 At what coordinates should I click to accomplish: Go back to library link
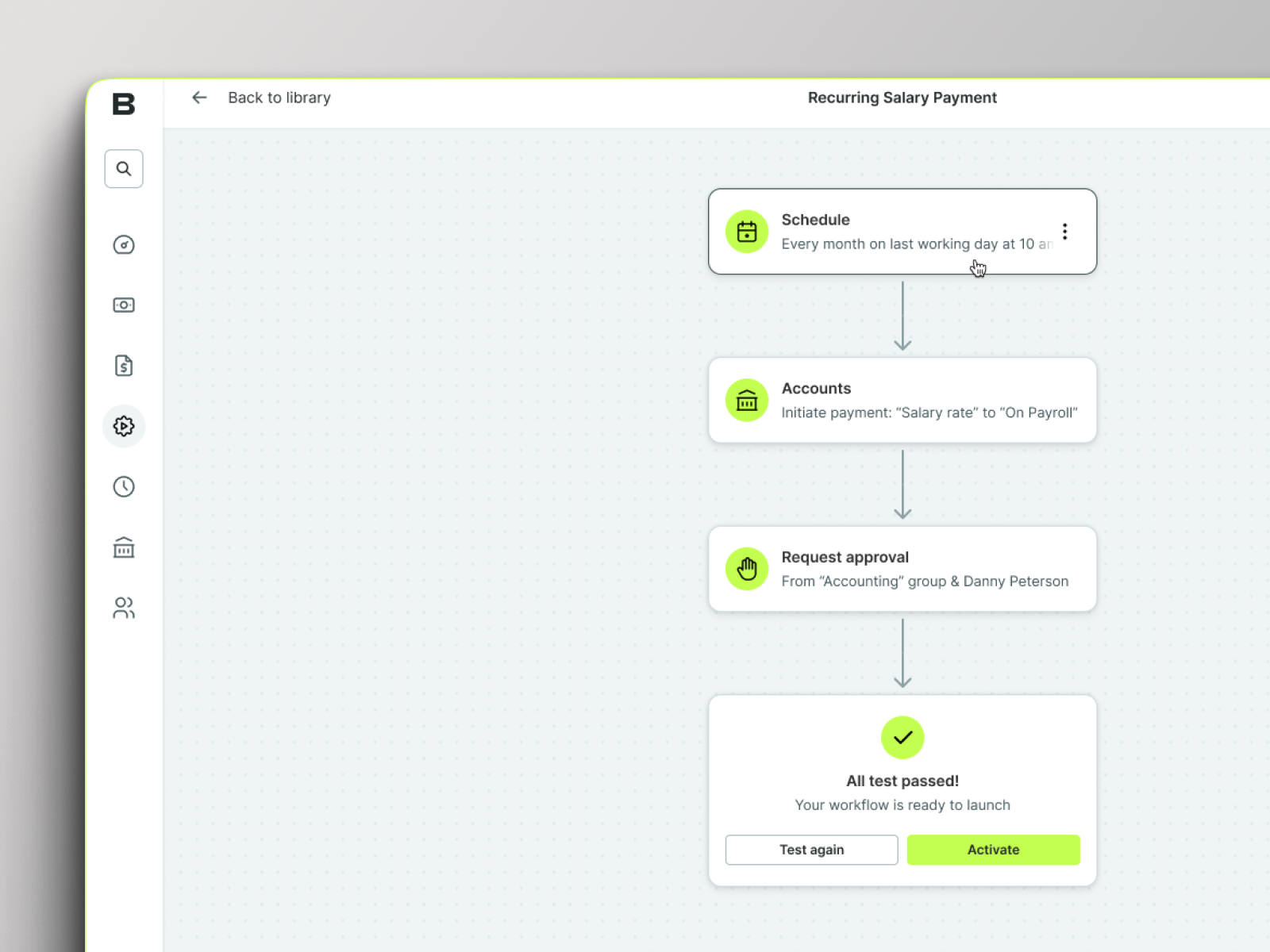tap(279, 98)
